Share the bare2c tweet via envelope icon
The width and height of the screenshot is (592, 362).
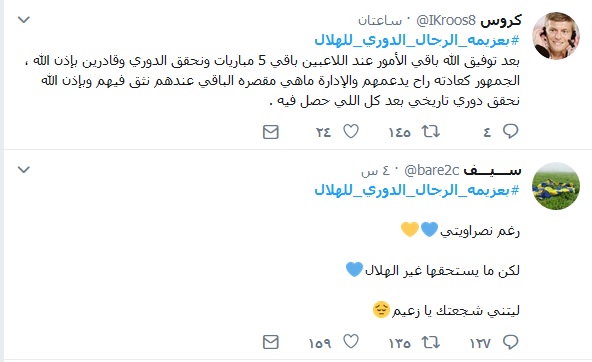tap(271, 342)
